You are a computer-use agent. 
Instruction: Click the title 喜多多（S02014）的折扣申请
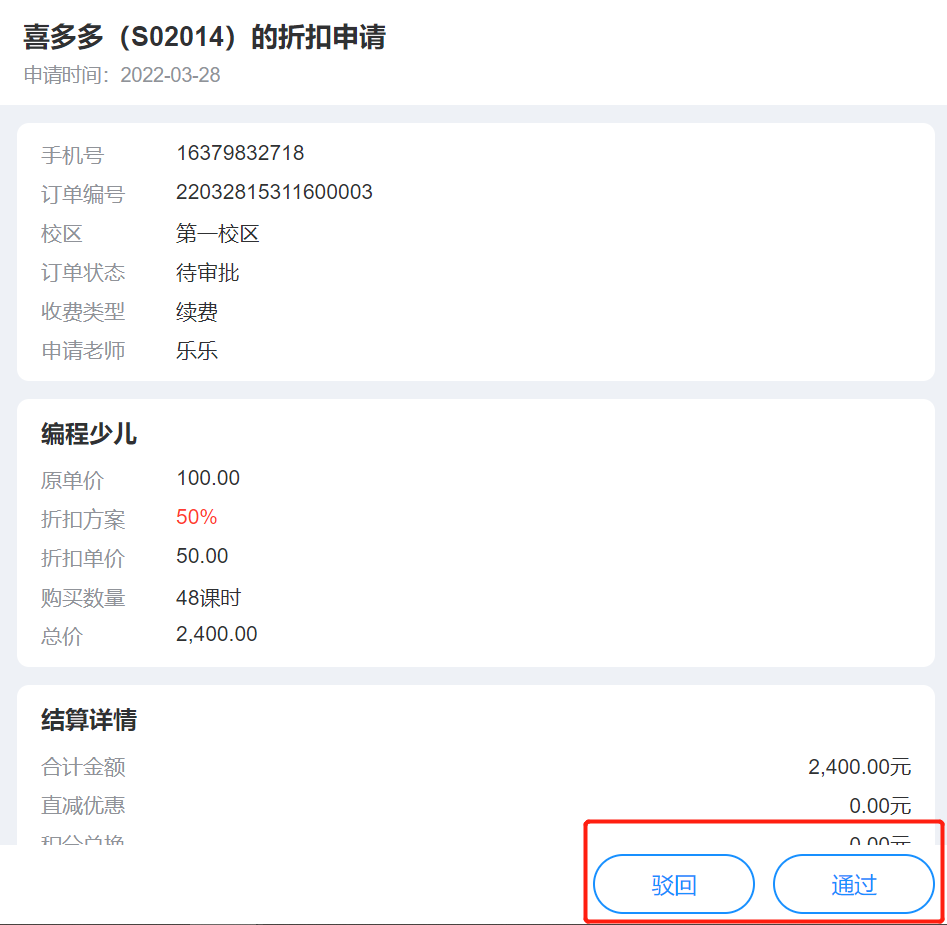click(204, 36)
